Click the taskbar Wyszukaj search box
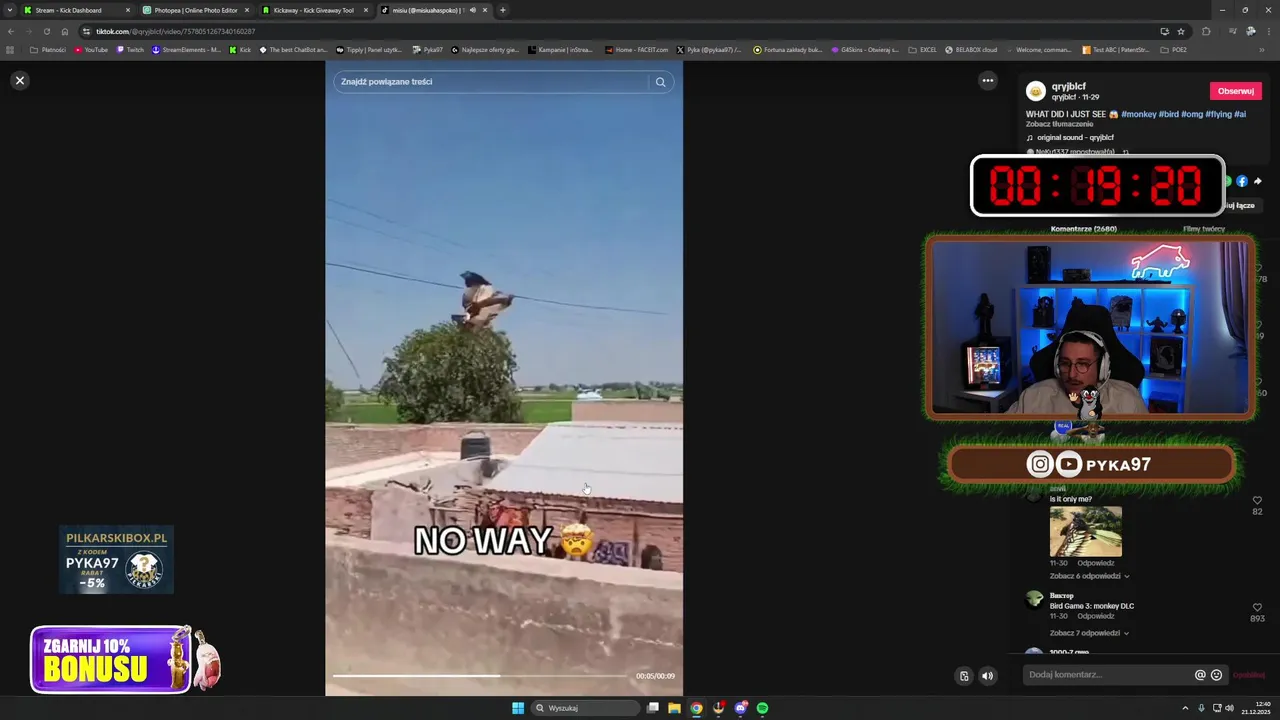 (586, 708)
